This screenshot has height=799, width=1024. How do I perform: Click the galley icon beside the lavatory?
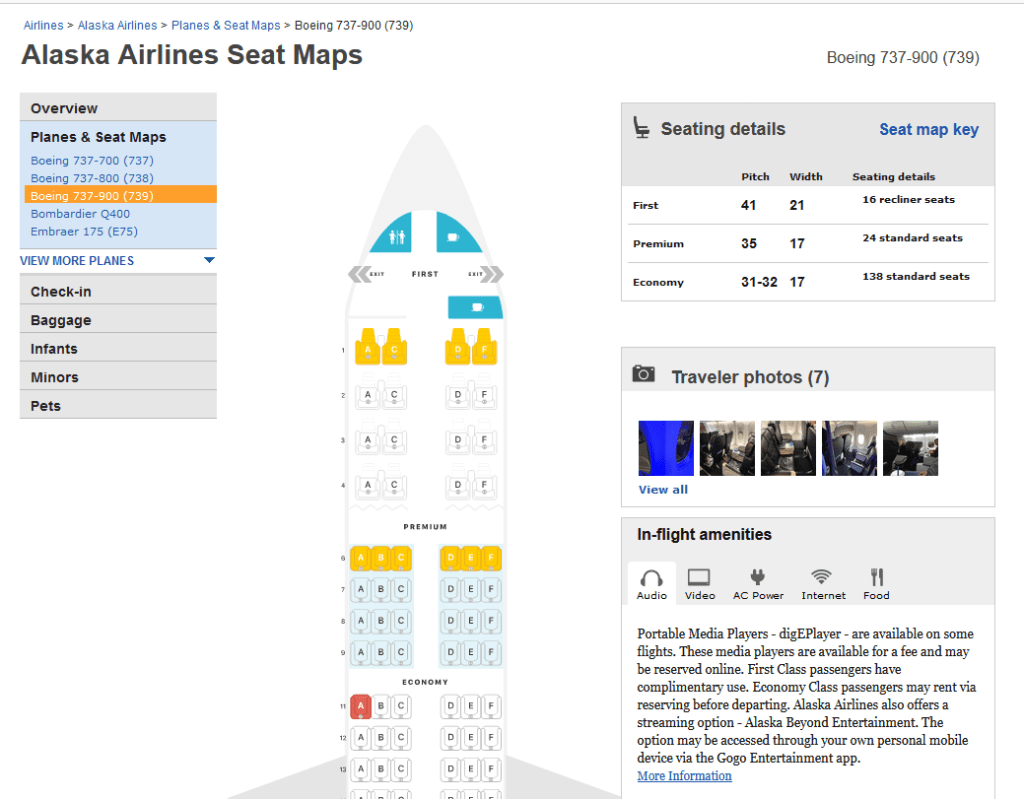pyautogui.click(x=454, y=237)
